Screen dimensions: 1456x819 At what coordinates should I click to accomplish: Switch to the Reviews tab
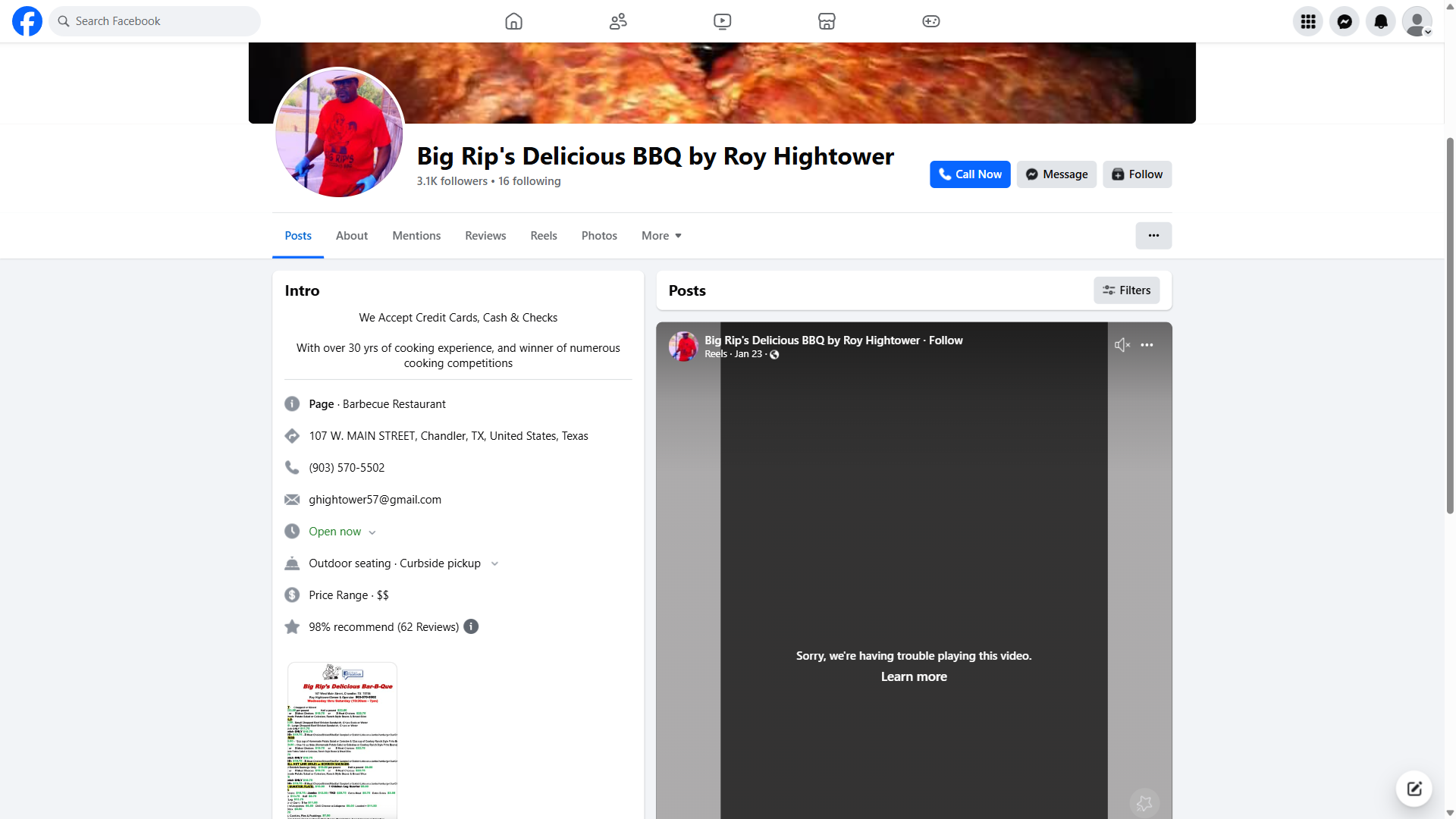(x=485, y=236)
